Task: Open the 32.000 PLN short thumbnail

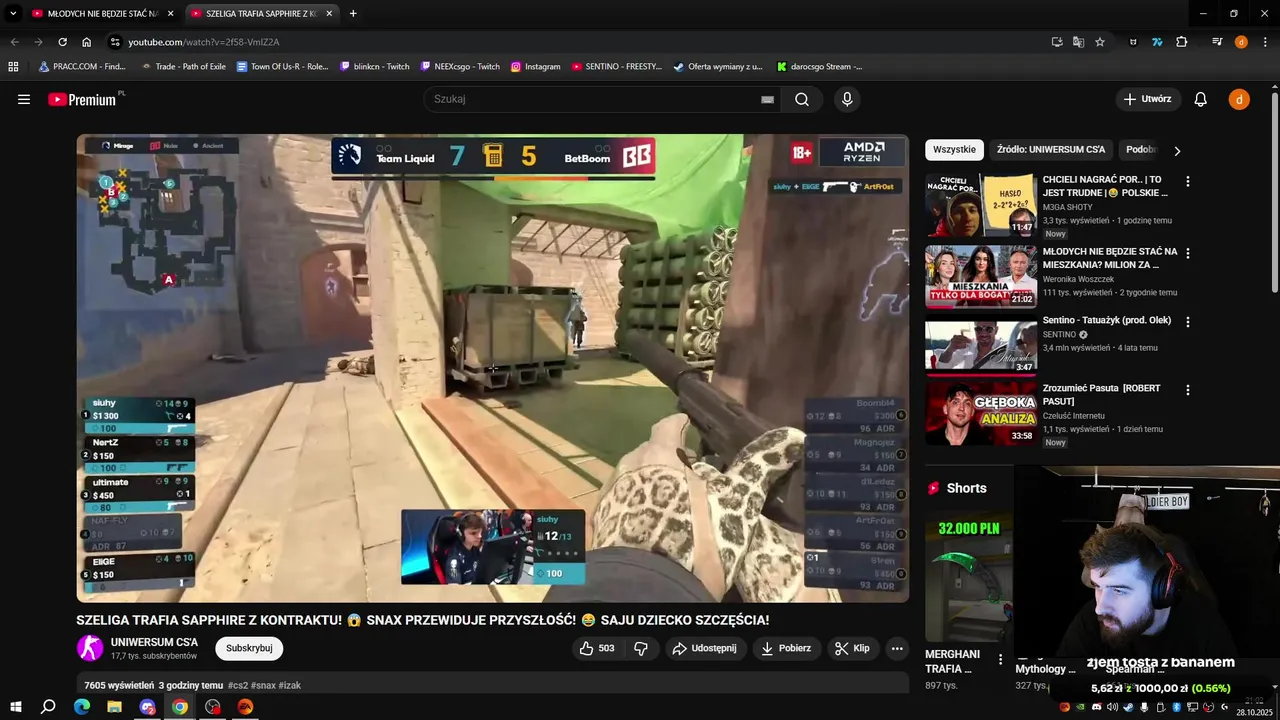Action: pyautogui.click(x=968, y=576)
